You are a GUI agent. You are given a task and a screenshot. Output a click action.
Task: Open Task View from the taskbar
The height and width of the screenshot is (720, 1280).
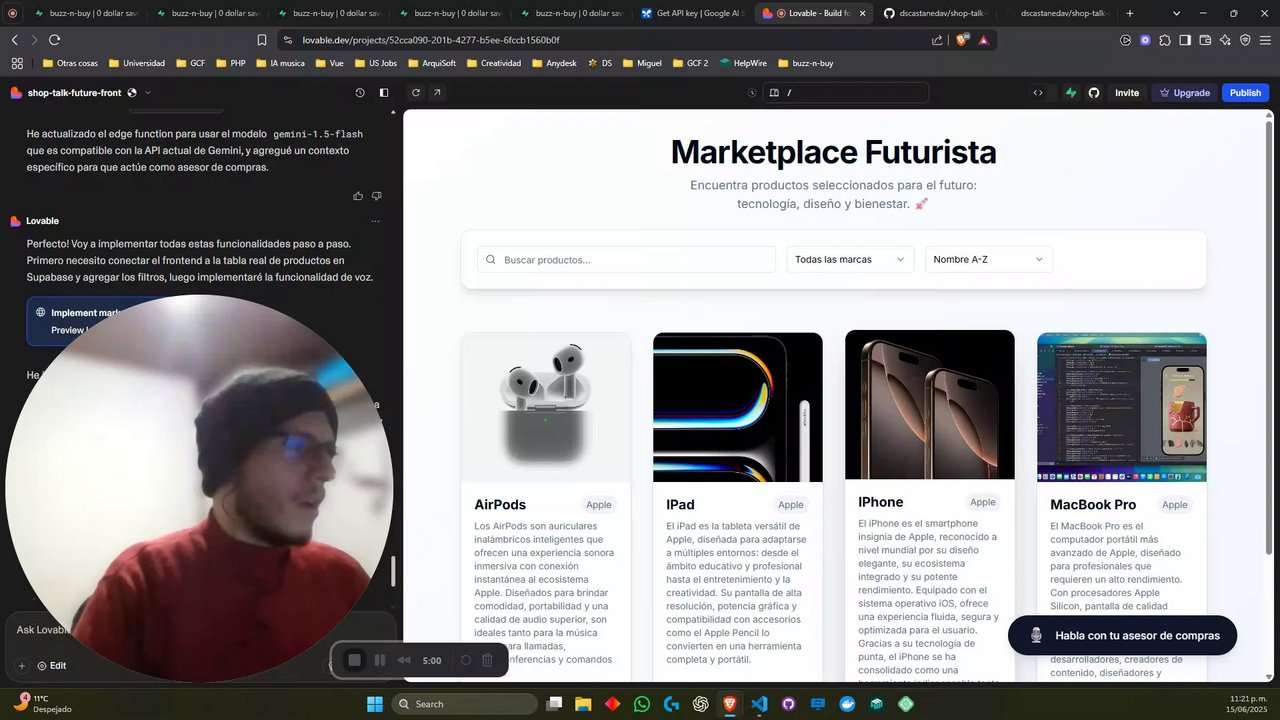pos(554,704)
